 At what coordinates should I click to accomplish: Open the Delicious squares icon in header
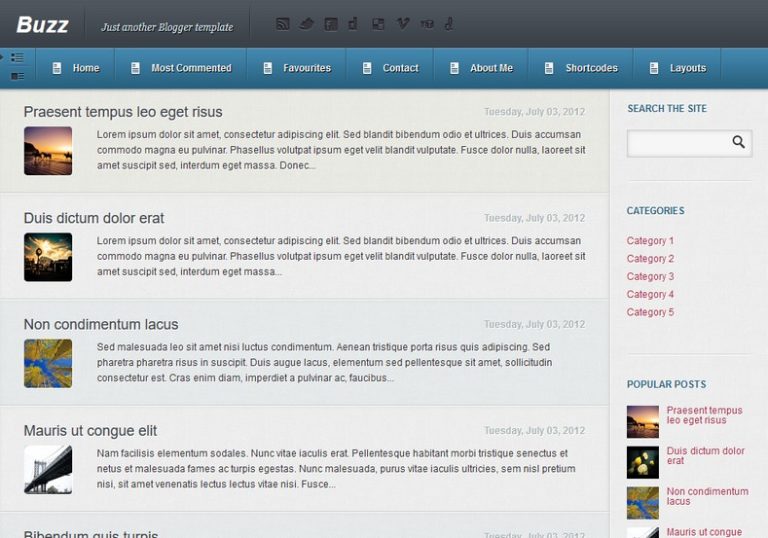378,24
